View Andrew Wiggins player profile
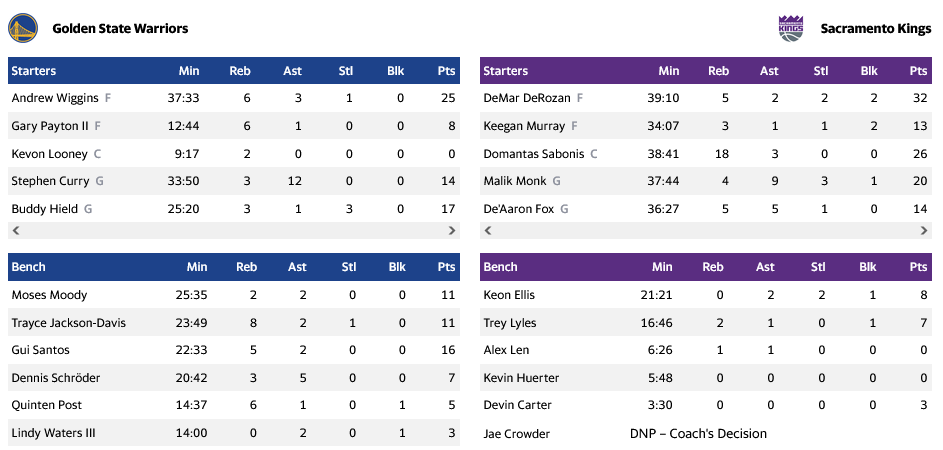Viewport: 943px width, 450px height. [55, 98]
